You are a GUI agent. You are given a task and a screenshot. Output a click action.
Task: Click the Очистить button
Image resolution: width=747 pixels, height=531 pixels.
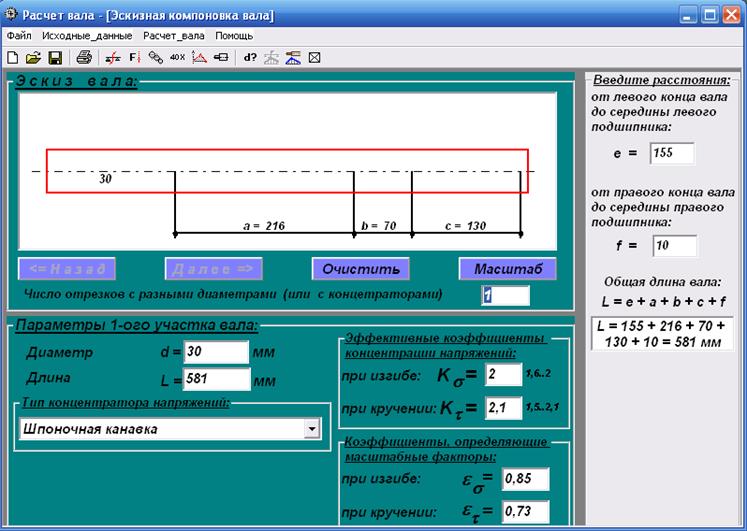(361, 269)
